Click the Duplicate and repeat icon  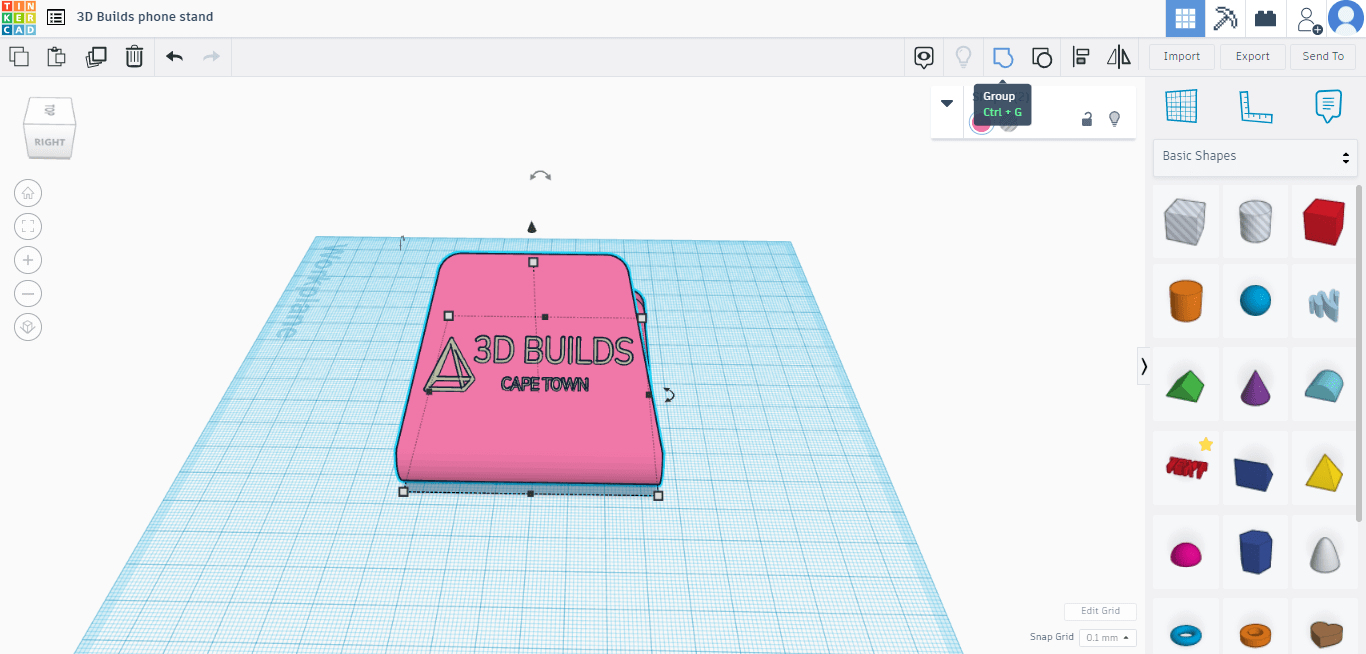tap(96, 57)
